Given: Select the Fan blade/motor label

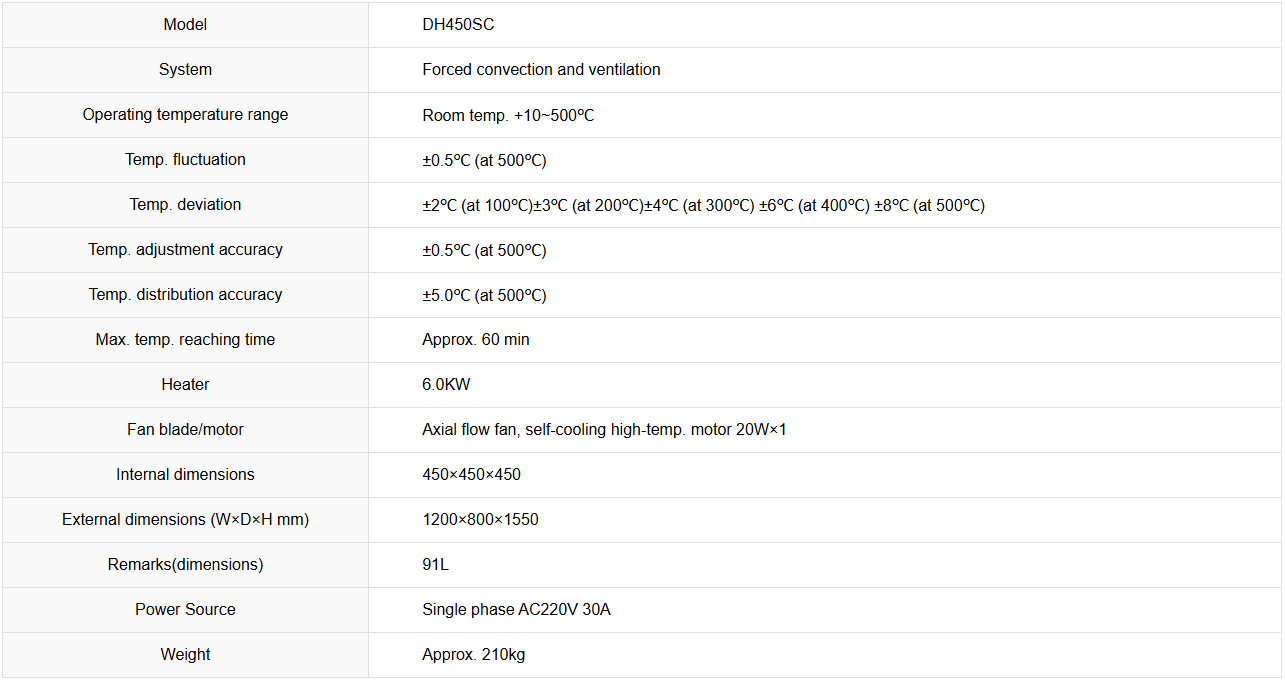Looking at the screenshot, I should pos(185,430).
